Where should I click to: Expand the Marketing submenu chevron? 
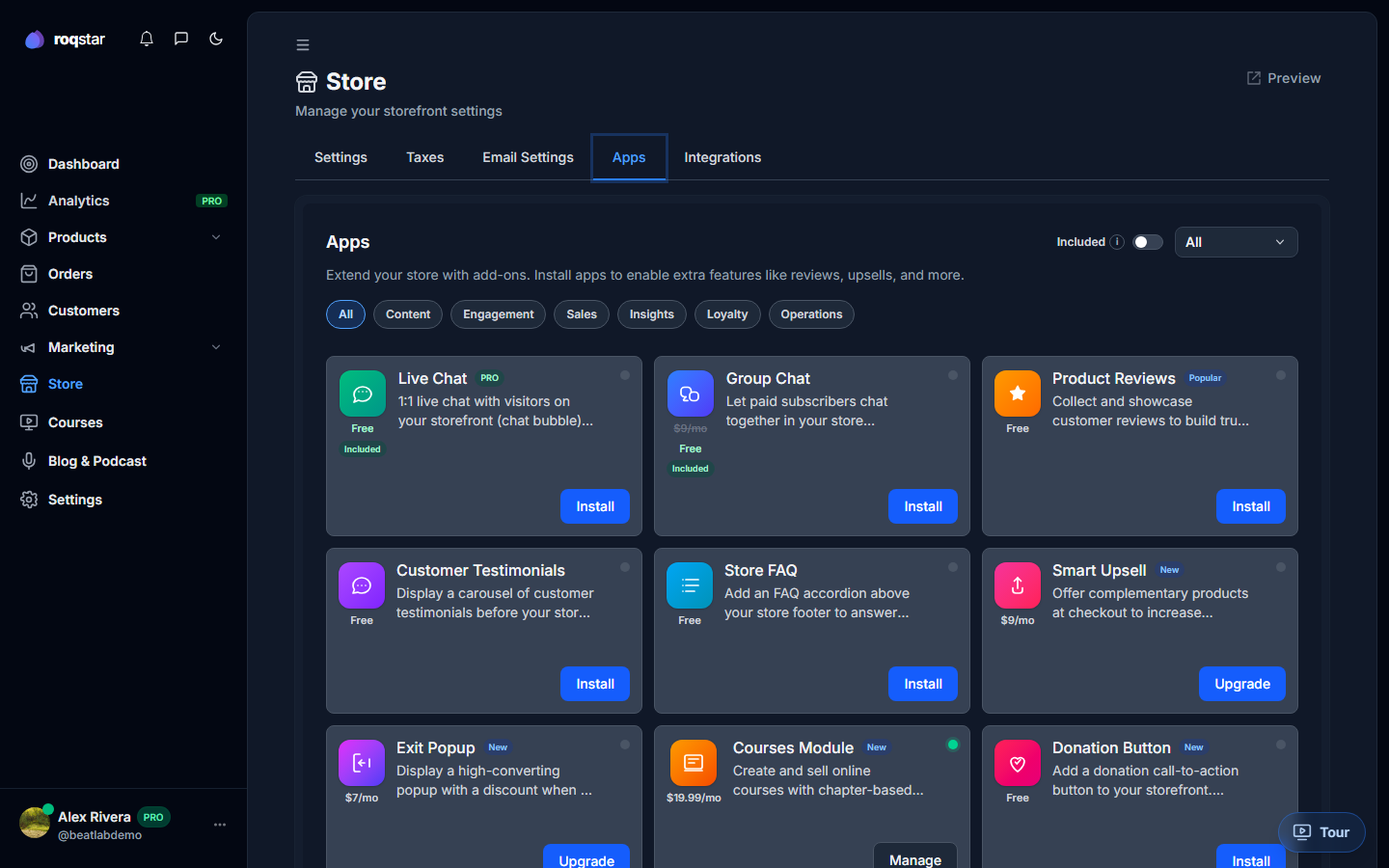click(216, 347)
